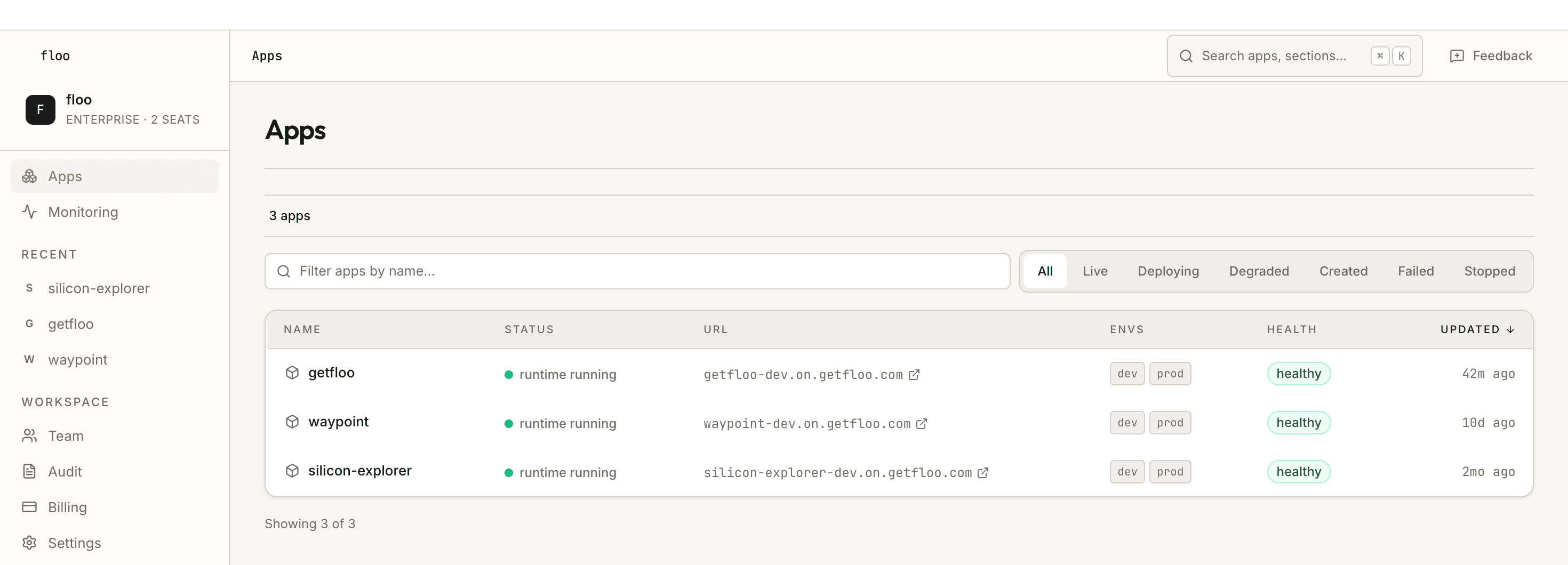This screenshot has height=565, width=1568.
Task: Click the W badge for recent waypoint
Action: point(29,359)
